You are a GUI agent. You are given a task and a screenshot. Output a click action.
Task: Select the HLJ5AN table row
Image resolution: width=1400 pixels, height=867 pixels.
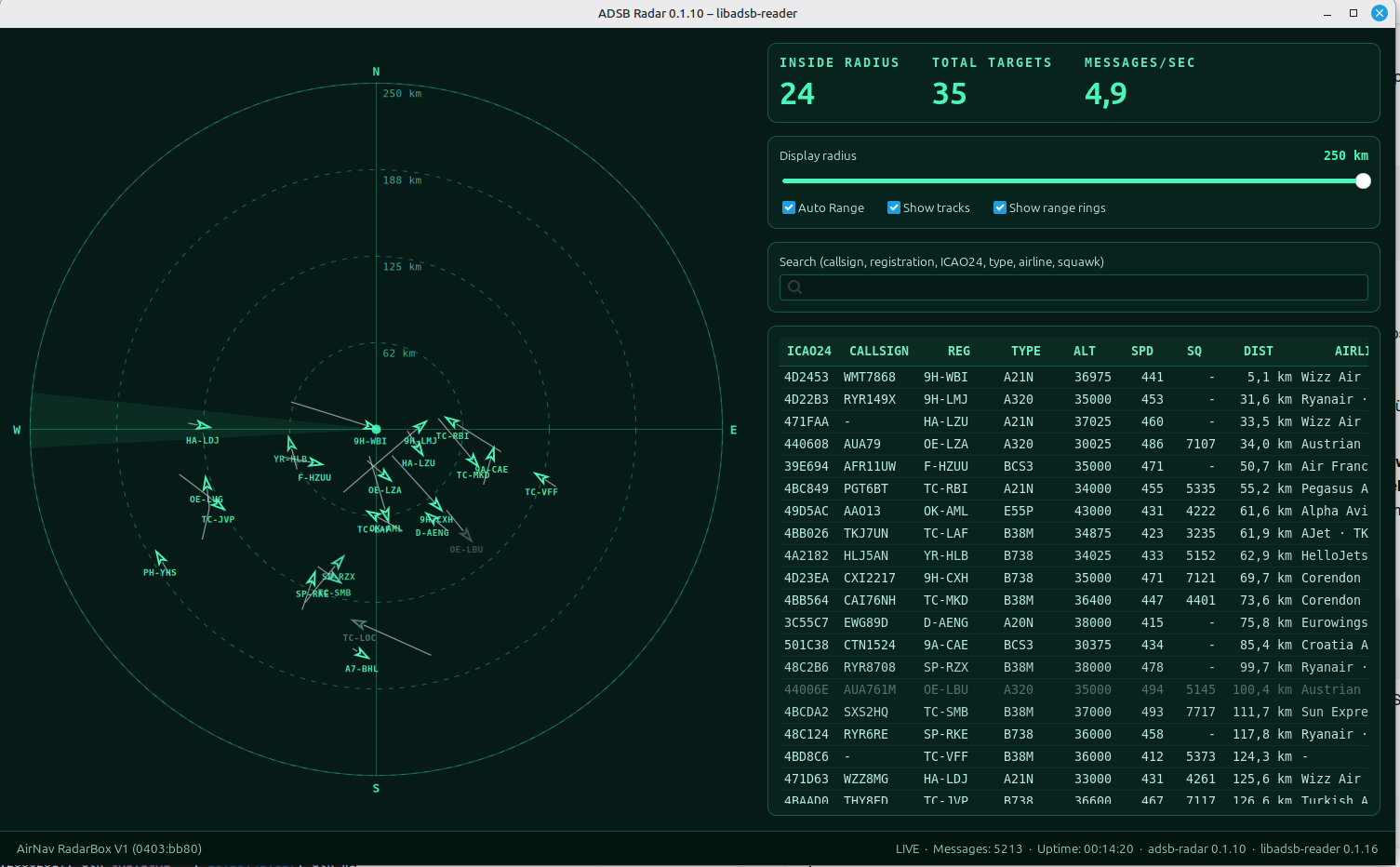tap(1073, 555)
